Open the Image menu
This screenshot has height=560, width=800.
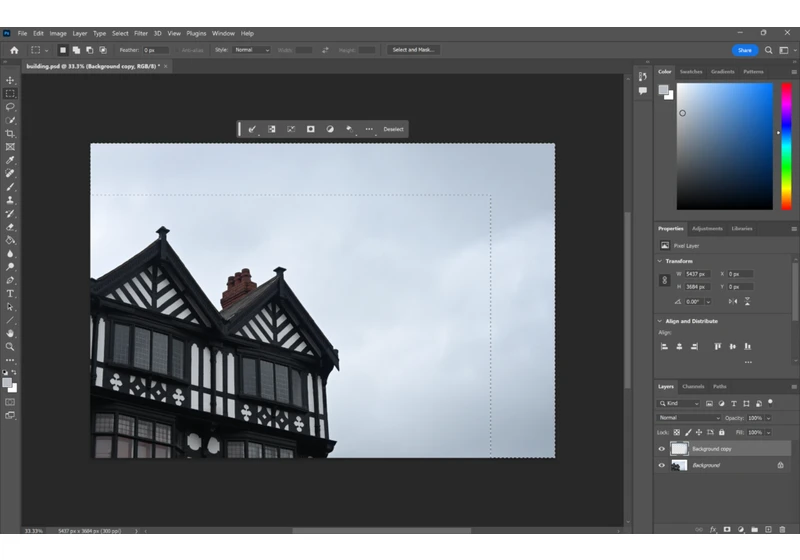58,34
